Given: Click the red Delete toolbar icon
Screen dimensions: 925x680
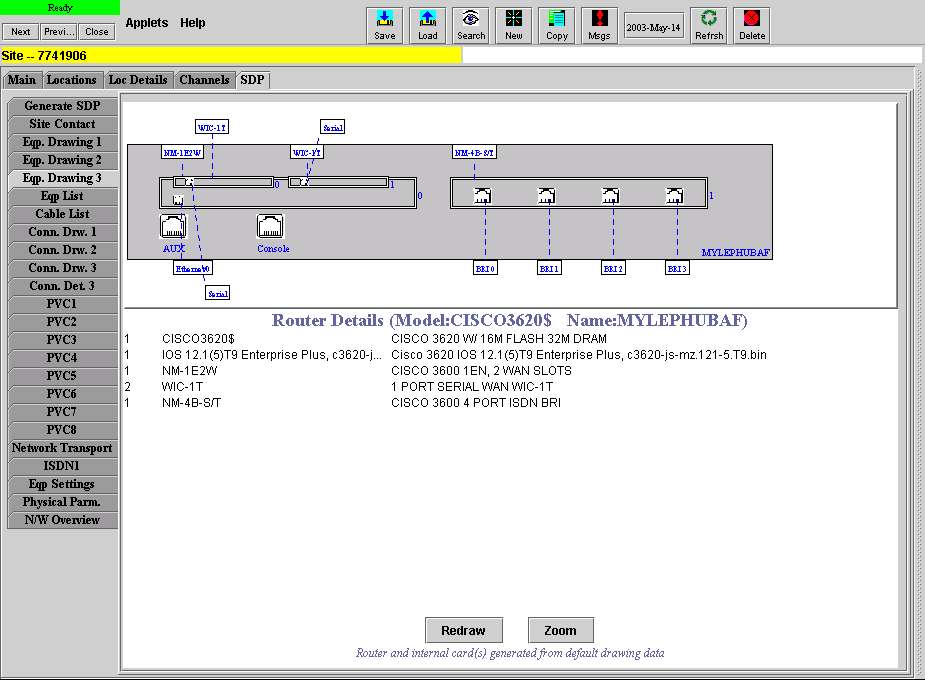Looking at the screenshot, I should click(752, 25).
